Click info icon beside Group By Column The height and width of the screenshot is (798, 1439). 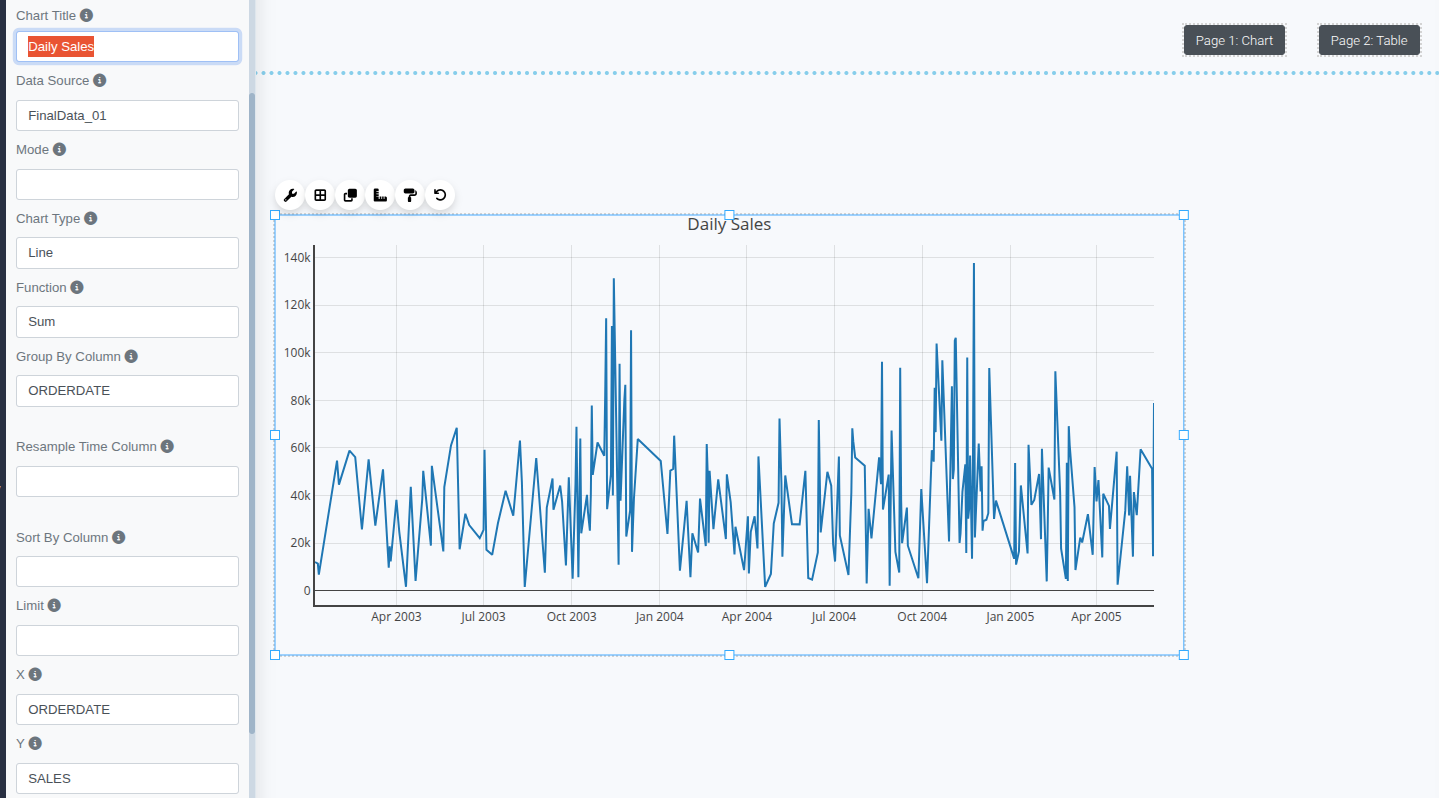pos(131,356)
